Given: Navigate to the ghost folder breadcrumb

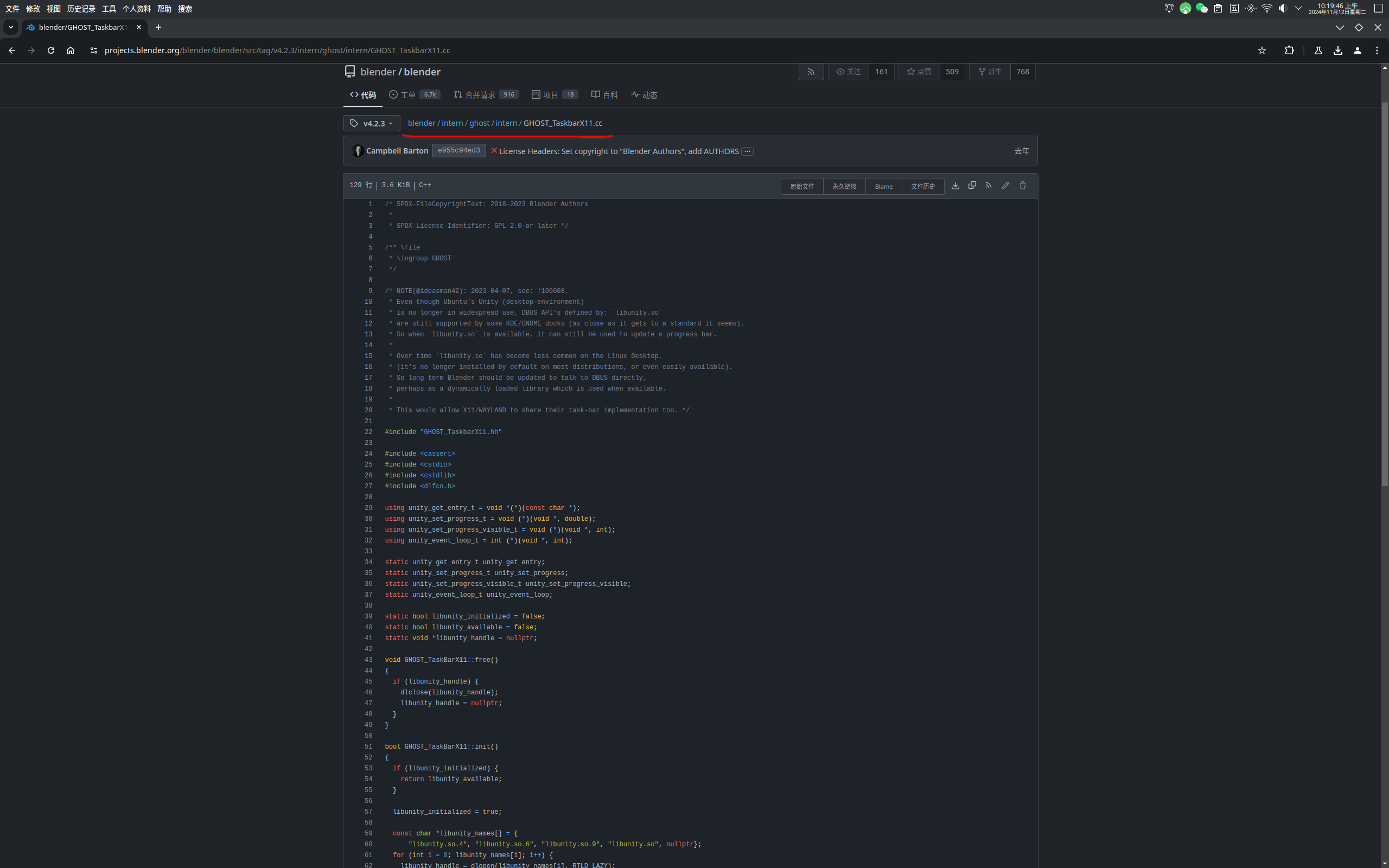Looking at the screenshot, I should (479, 123).
